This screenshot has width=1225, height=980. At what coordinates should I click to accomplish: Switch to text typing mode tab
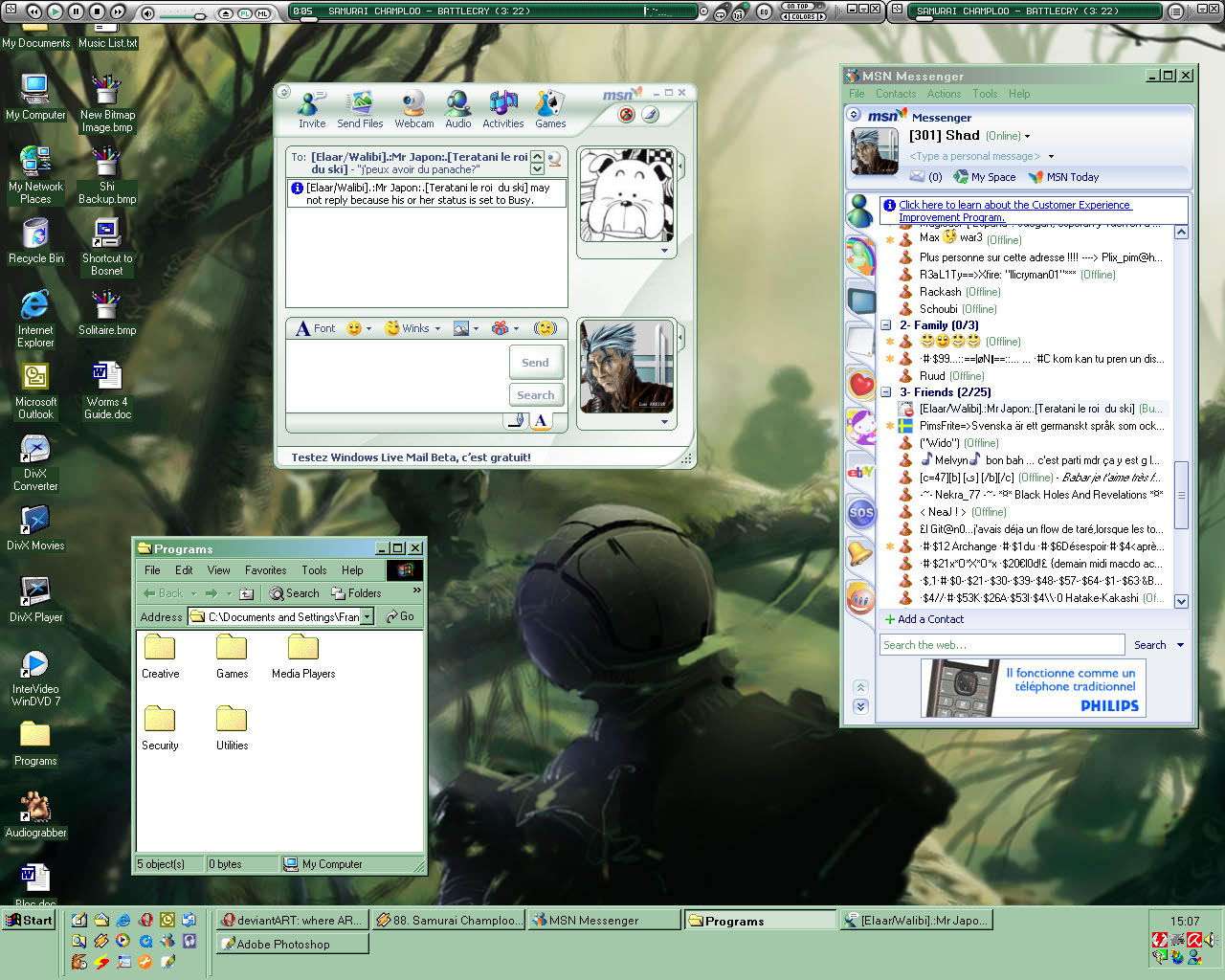click(541, 420)
